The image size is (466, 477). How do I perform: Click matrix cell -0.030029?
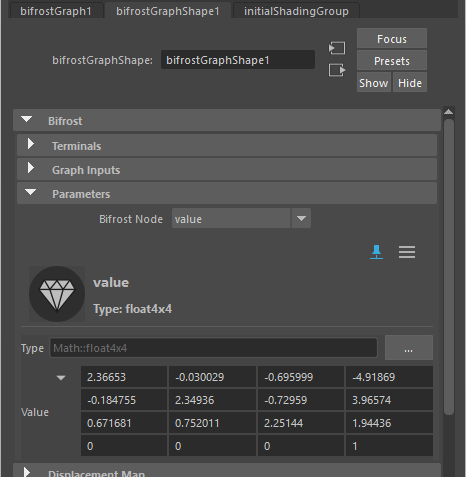[x=212, y=377]
